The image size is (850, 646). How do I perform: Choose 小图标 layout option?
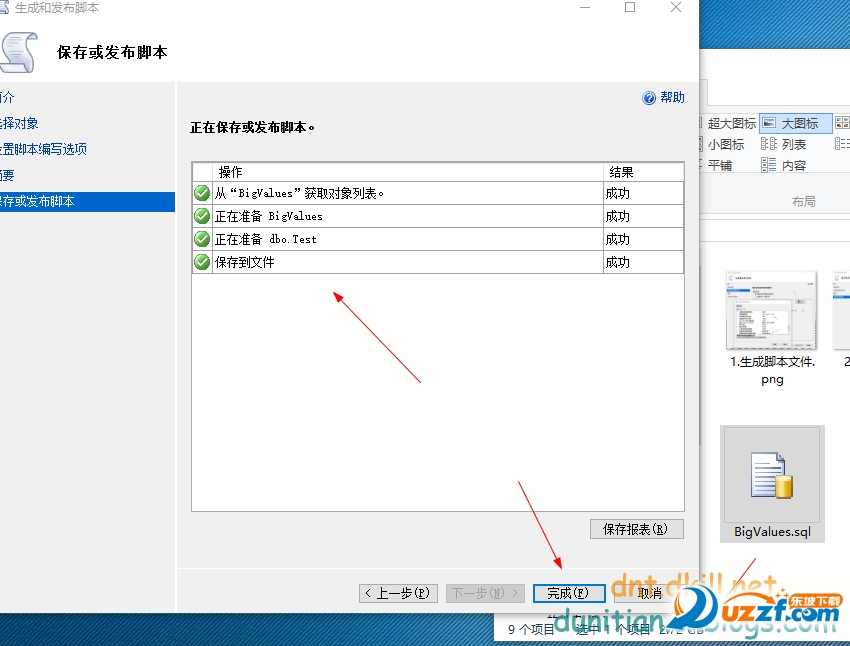[x=717, y=145]
